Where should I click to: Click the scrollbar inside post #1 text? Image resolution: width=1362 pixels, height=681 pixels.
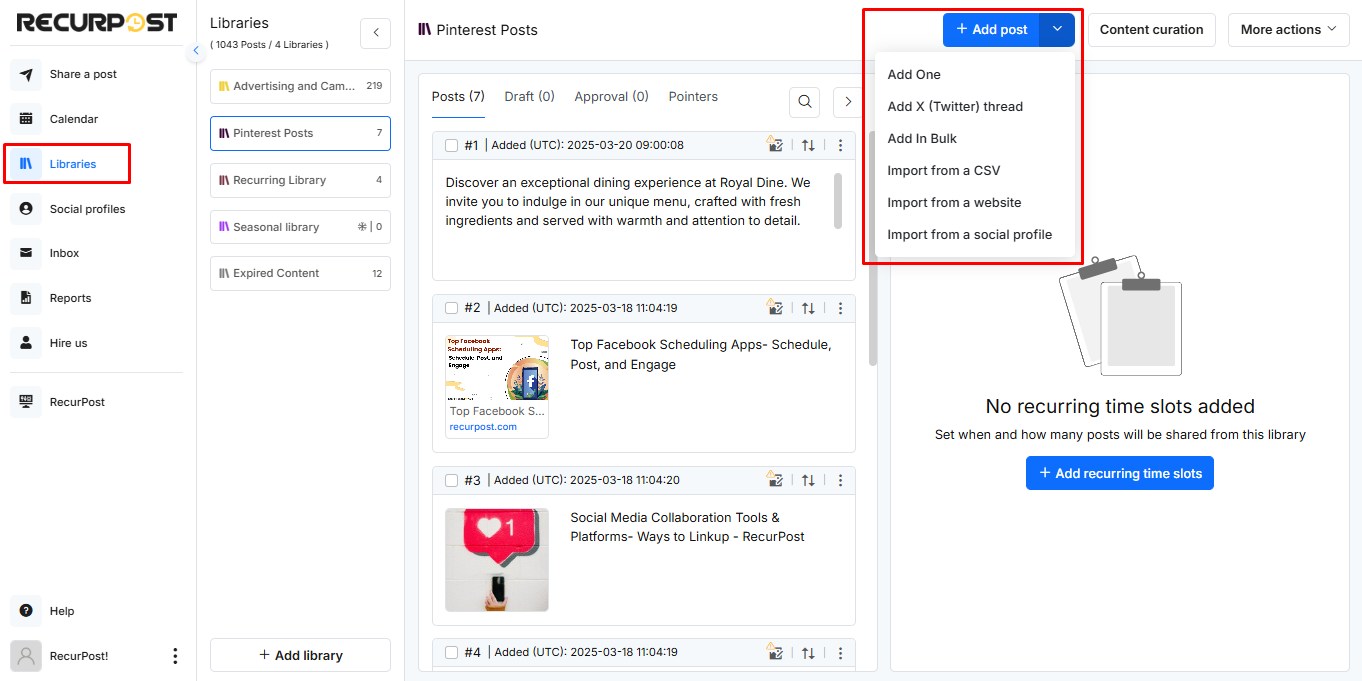pyautogui.click(x=837, y=200)
